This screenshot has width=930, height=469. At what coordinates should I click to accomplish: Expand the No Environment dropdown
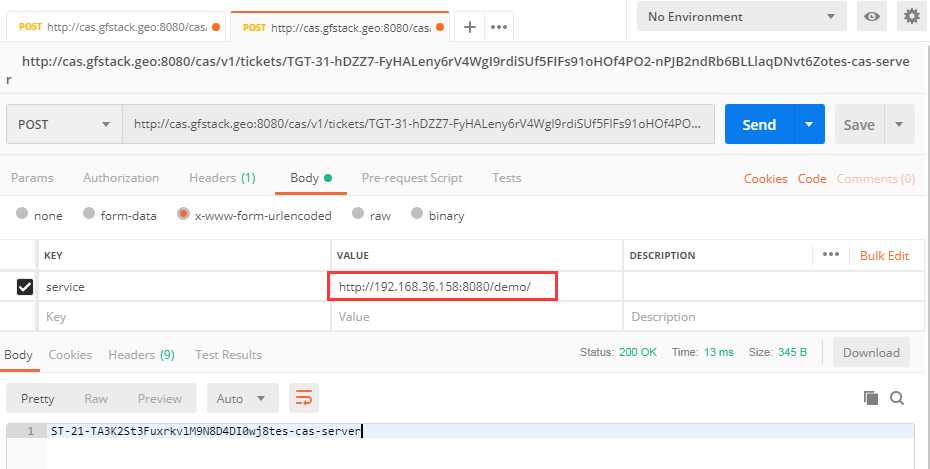741,17
